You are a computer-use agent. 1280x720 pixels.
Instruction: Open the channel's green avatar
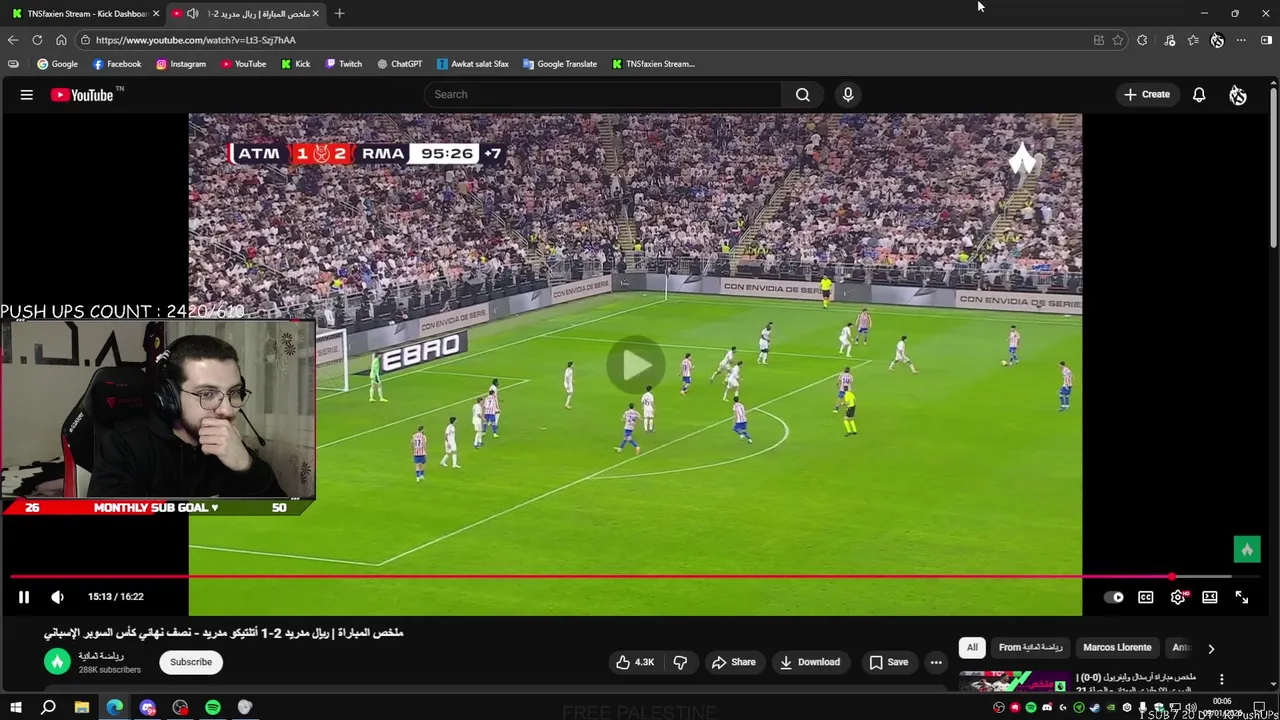(57, 662)
